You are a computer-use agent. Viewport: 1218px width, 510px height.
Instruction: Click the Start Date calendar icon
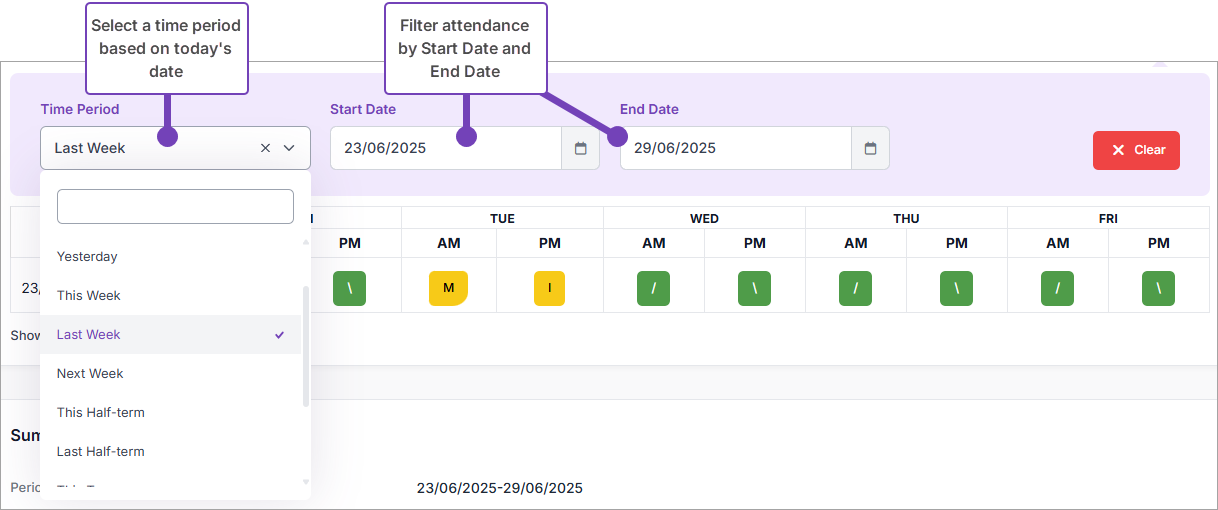coord(580,148)
